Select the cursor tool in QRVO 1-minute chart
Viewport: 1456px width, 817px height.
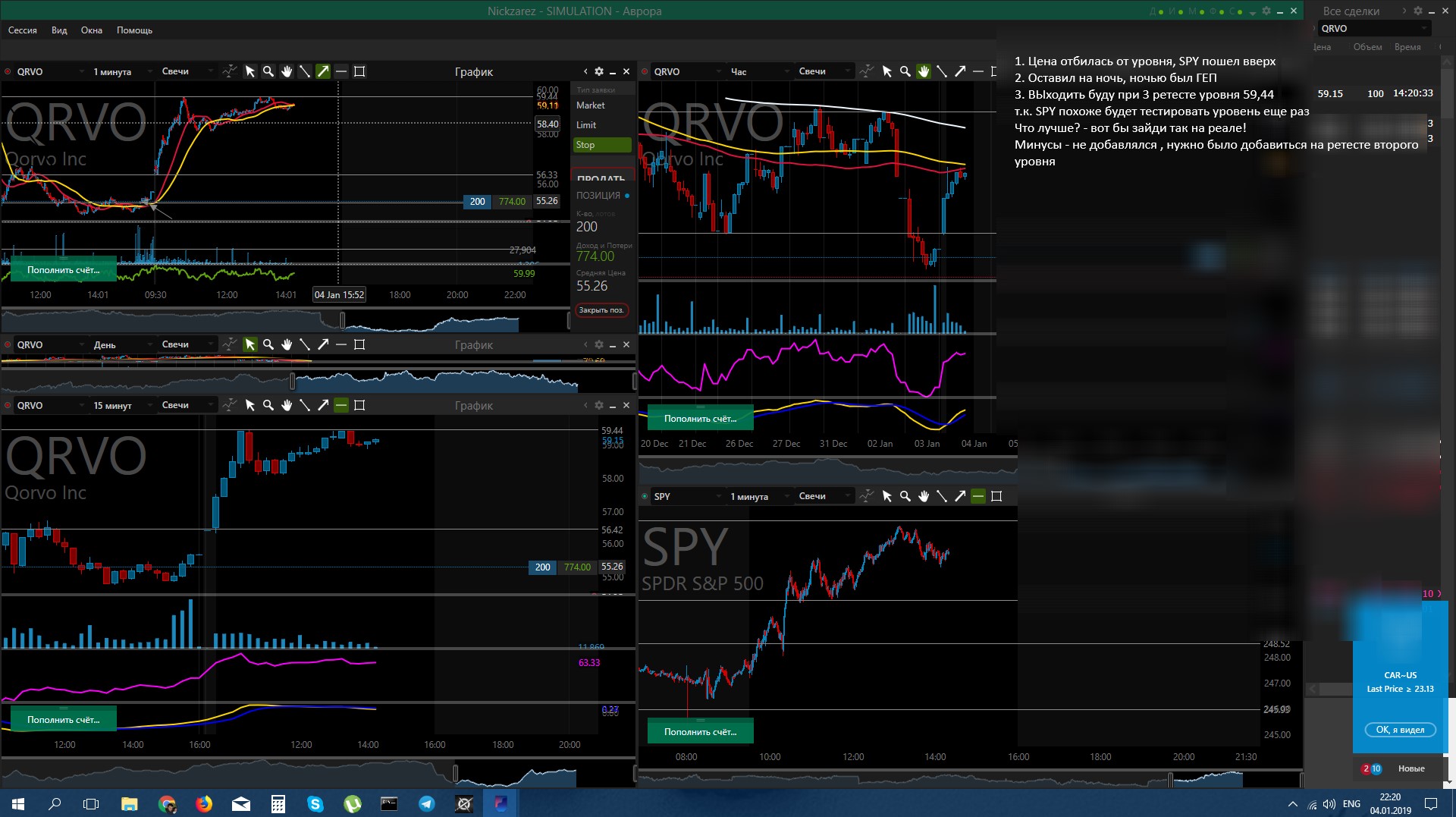pos(249,71)
